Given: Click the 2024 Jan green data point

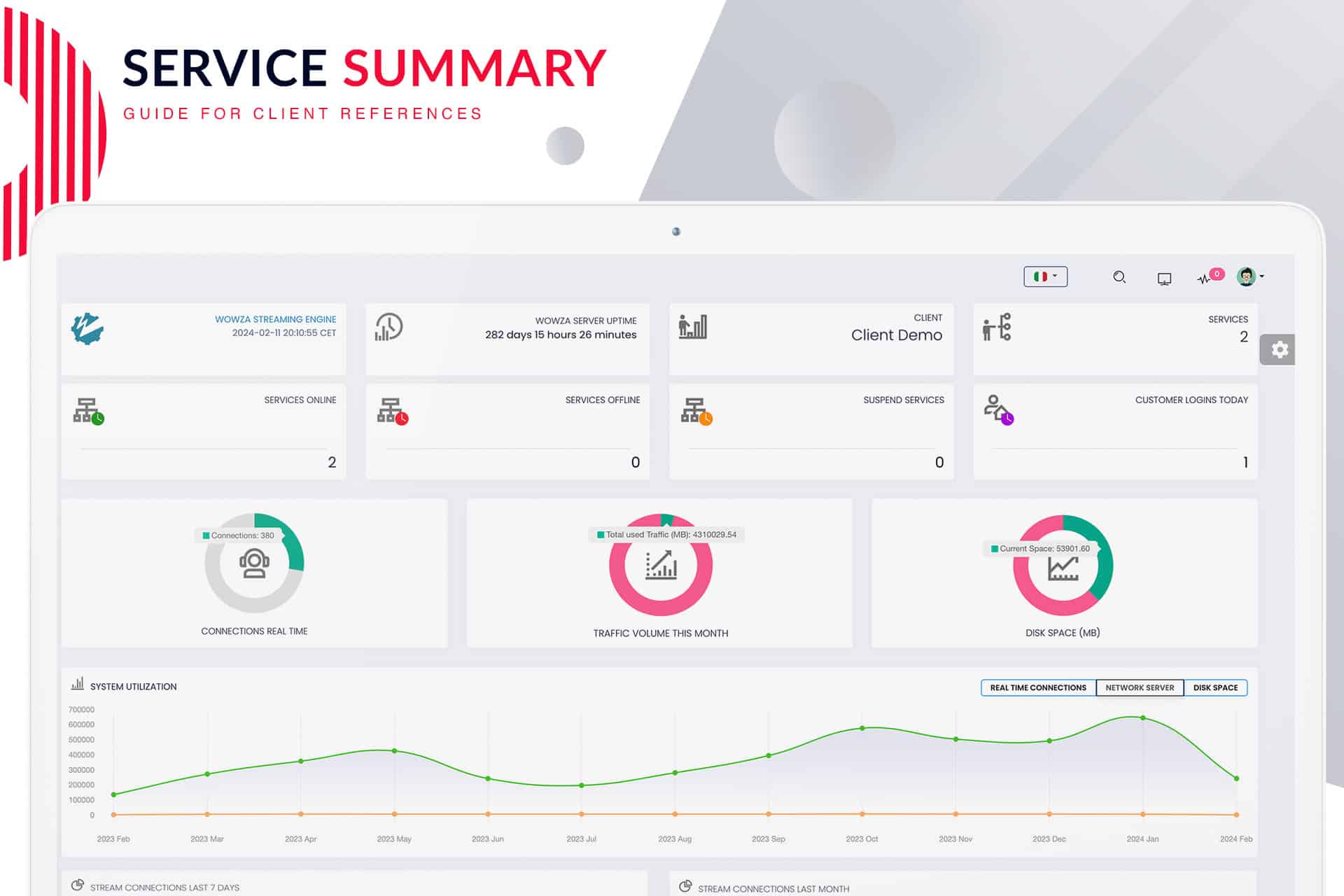Looking at the screenshot, I should 1143,718.
